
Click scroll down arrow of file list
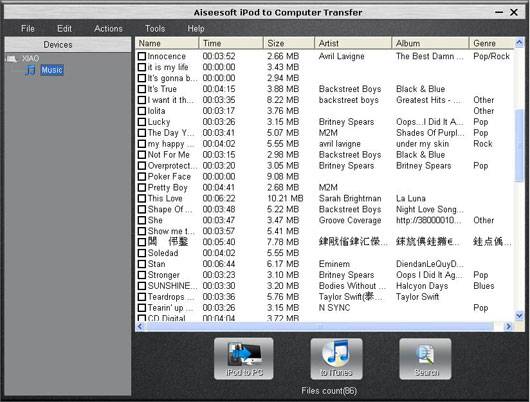(519, 315)
